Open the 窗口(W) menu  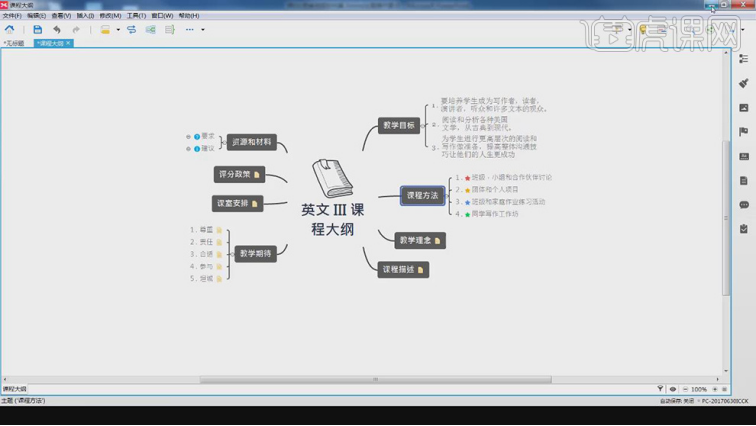tap(162, 16)
